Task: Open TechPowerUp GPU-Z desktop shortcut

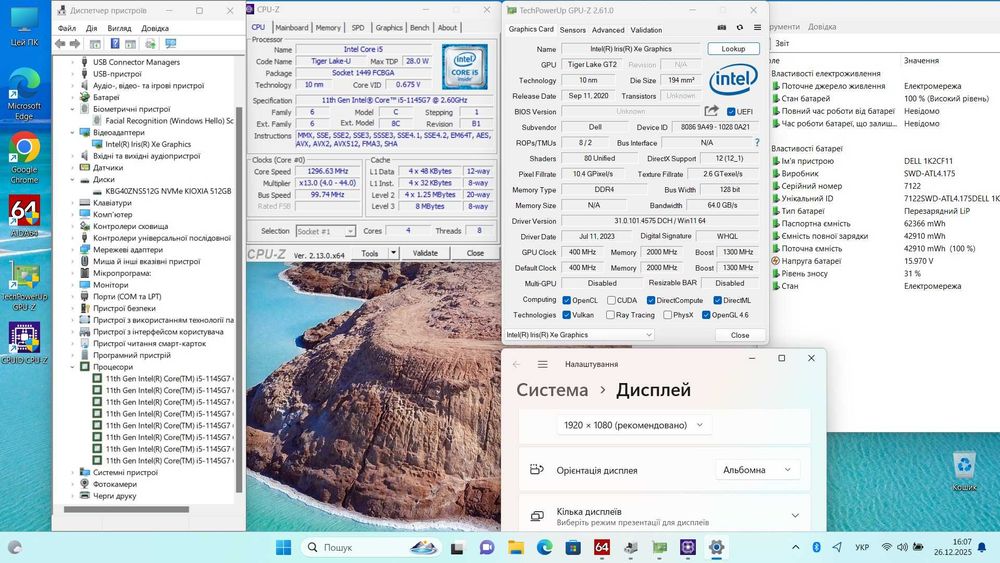Action: point(24,285)
